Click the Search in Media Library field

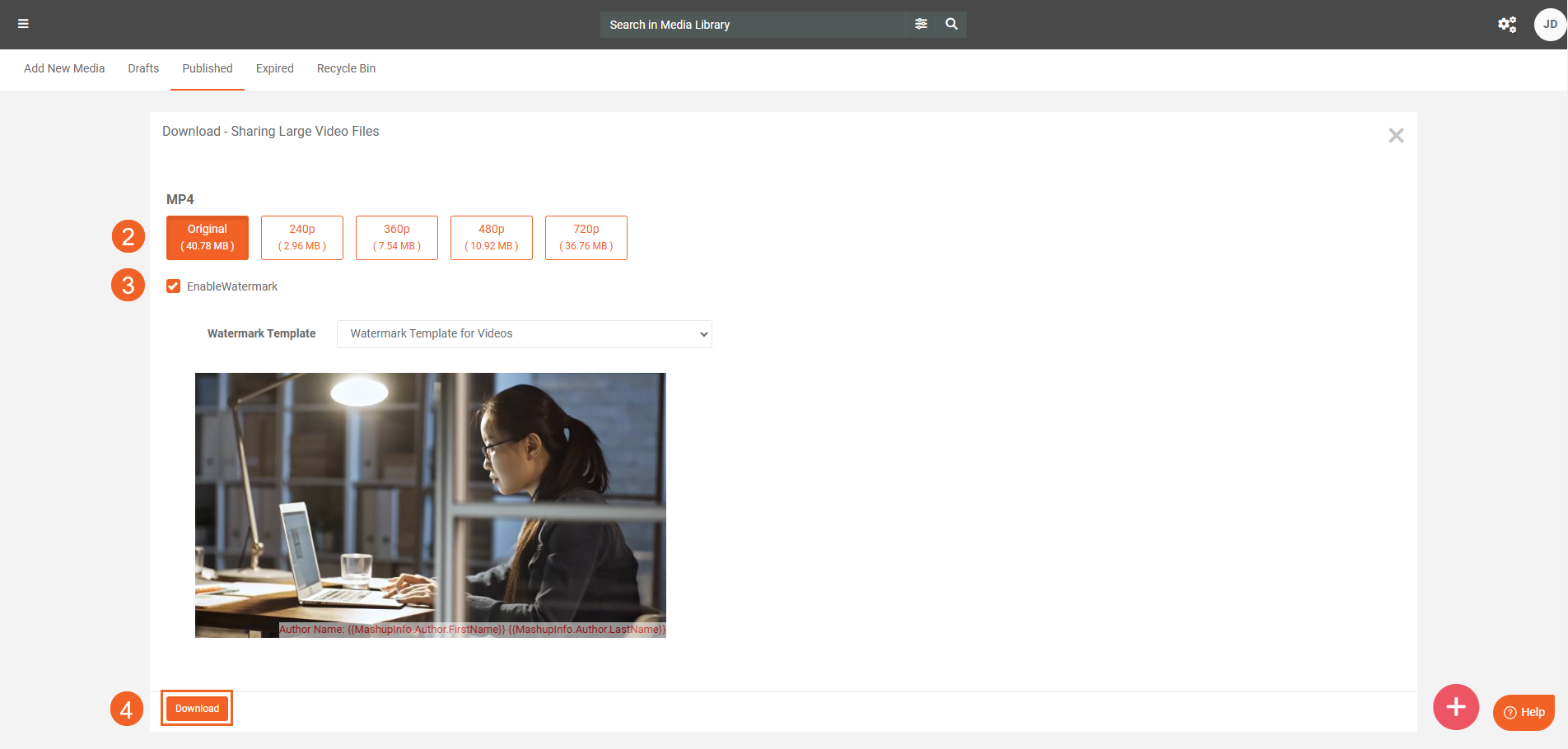point(752,25)
